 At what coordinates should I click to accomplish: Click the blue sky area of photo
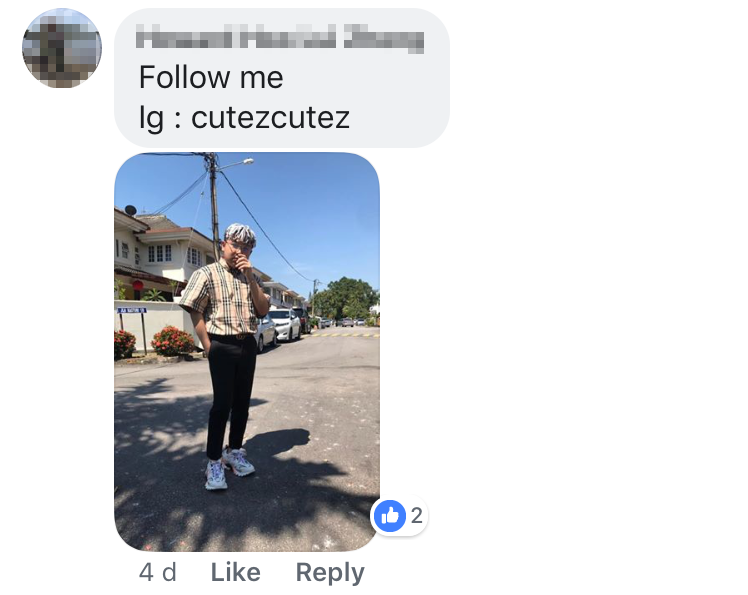pyautogui.click(x=315, y=210)
